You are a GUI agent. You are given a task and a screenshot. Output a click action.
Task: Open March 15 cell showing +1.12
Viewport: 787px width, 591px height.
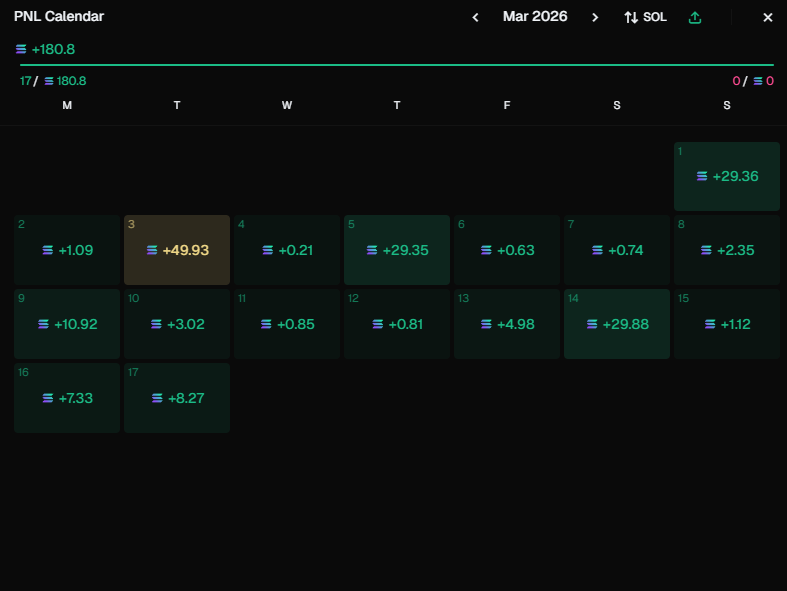tap(727, 324)
